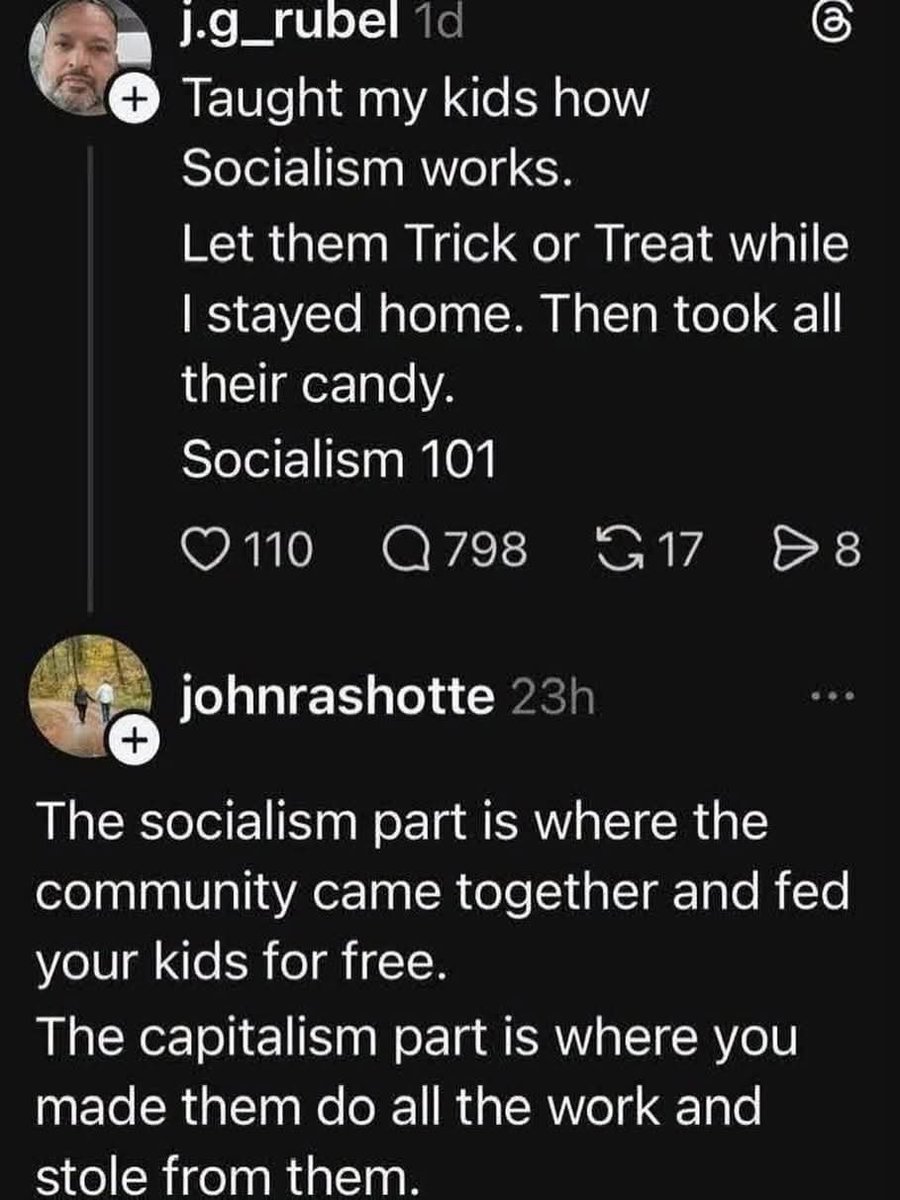Open johnrashotte's profile picture
Screen dimensions: 900x1200
pos(87,695)
